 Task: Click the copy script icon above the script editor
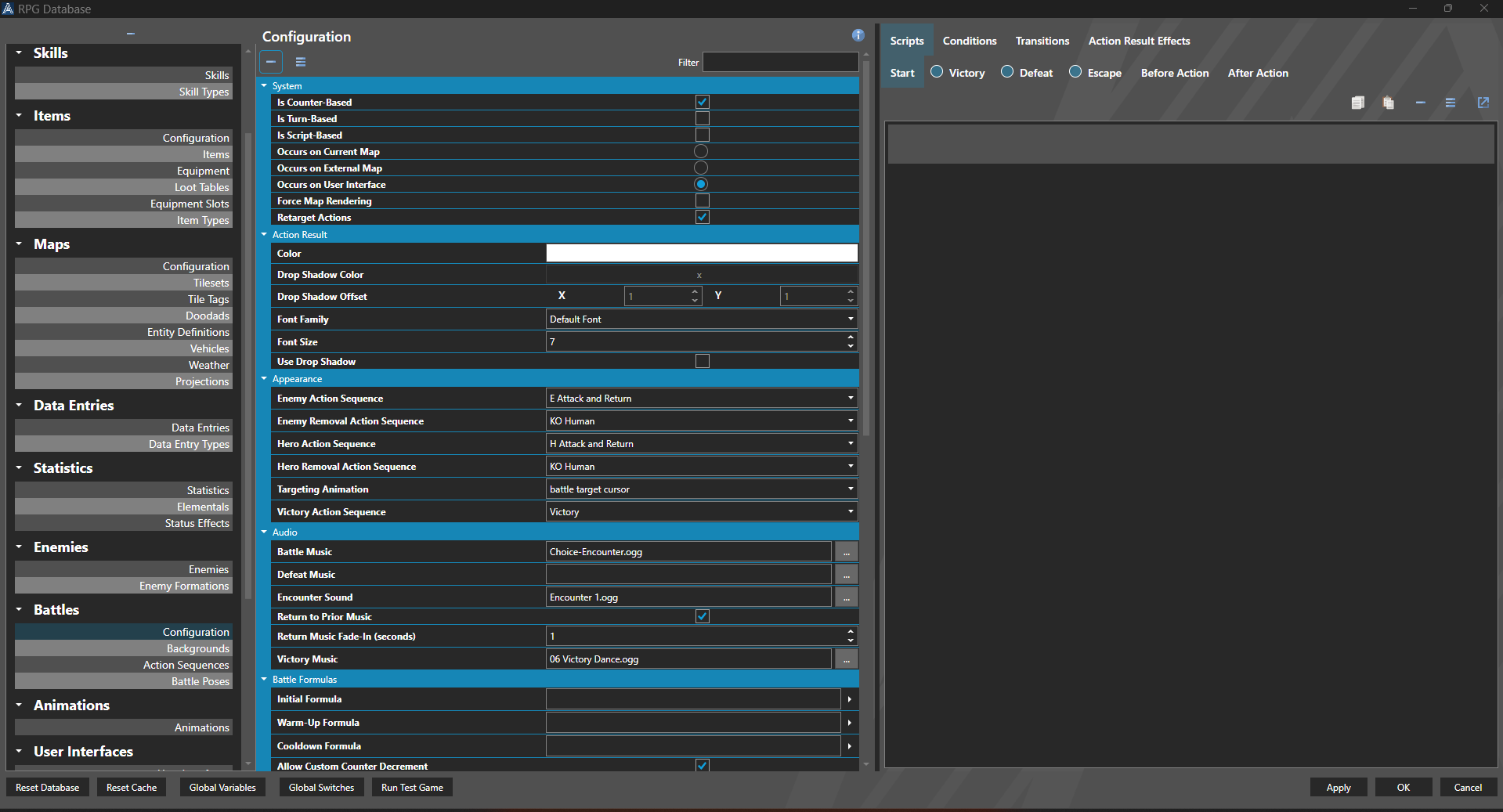[x=1358, y=103]
